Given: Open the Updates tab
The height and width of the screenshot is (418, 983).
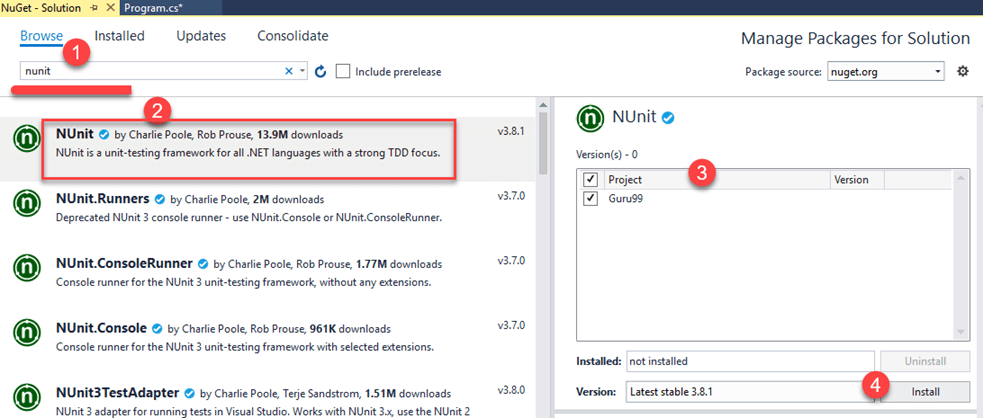Looking at the screenshot, I should click(201, 36).
